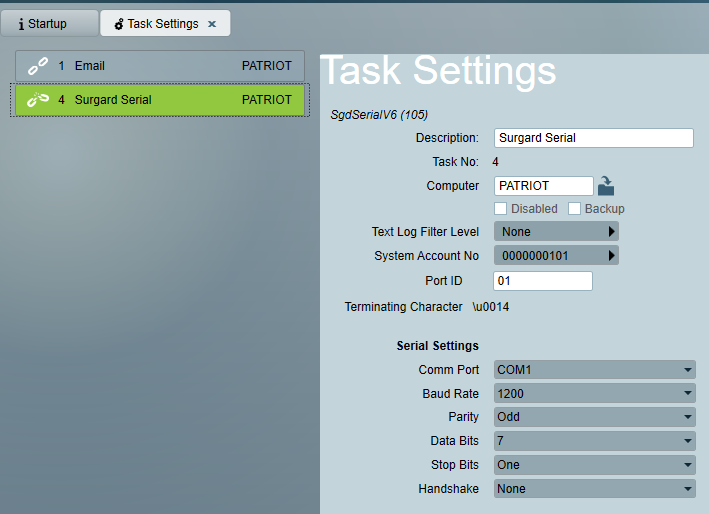Open the Baud Rate dropdown

click(x=595, y=393)
